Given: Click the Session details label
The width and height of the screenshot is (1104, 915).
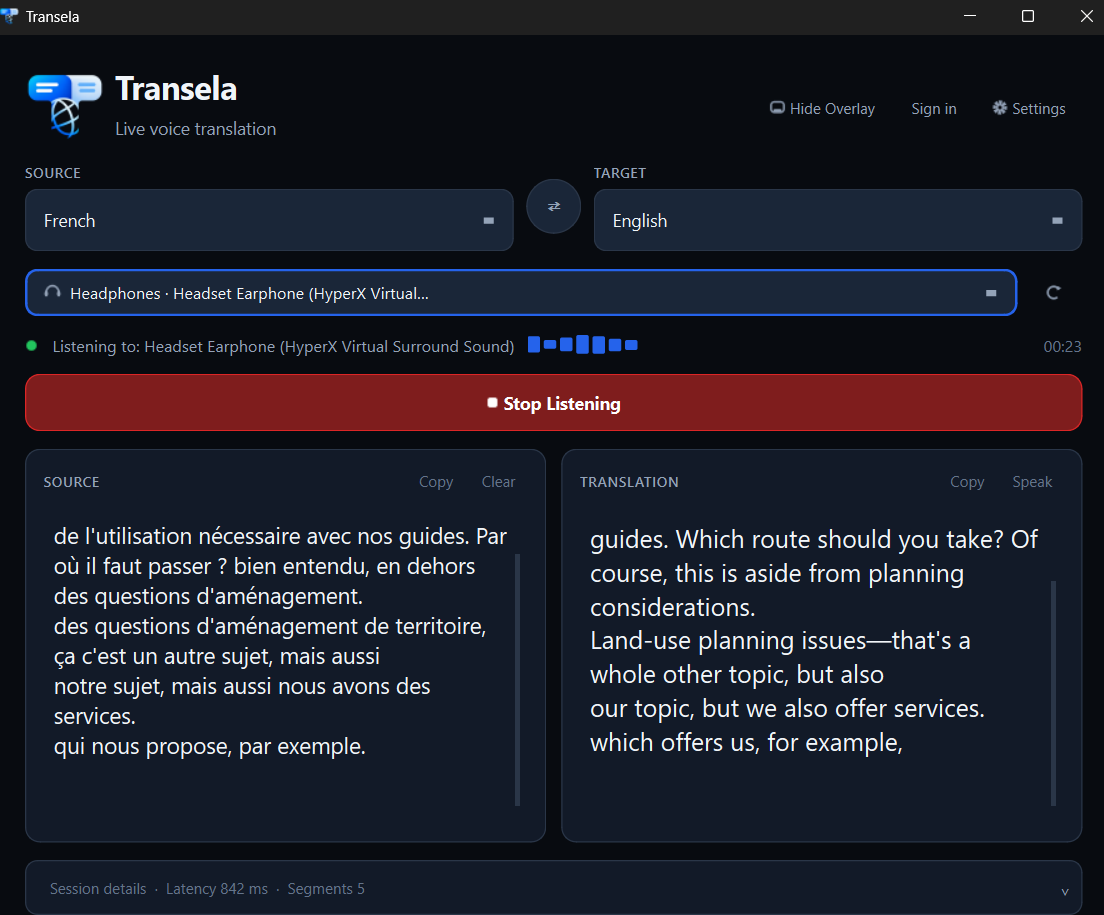Looking at the screenshot, I should pyautogui.click(x=98, y=889).
